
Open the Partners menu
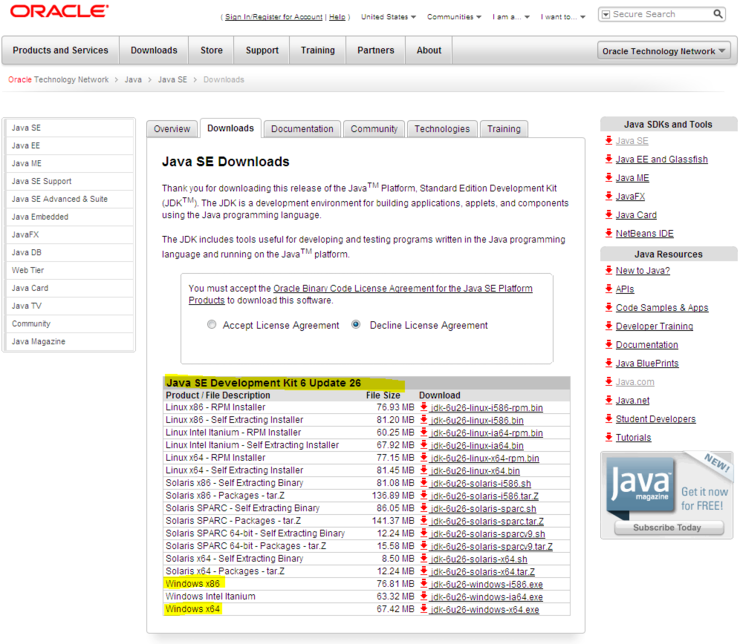pyautogui.click(x=376, y=50)
